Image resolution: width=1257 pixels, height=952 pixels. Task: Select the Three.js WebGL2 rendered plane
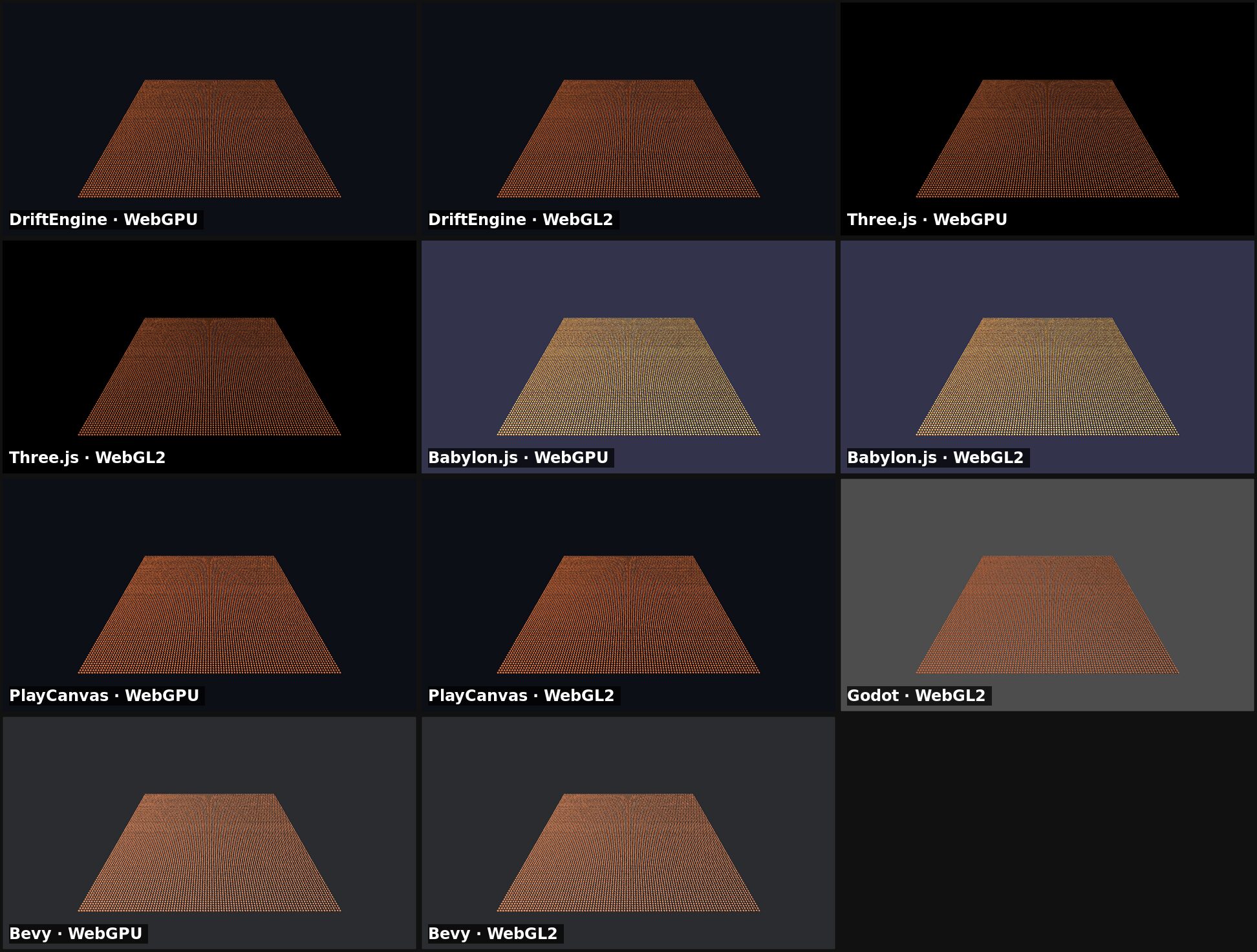(x=209, y=376)
